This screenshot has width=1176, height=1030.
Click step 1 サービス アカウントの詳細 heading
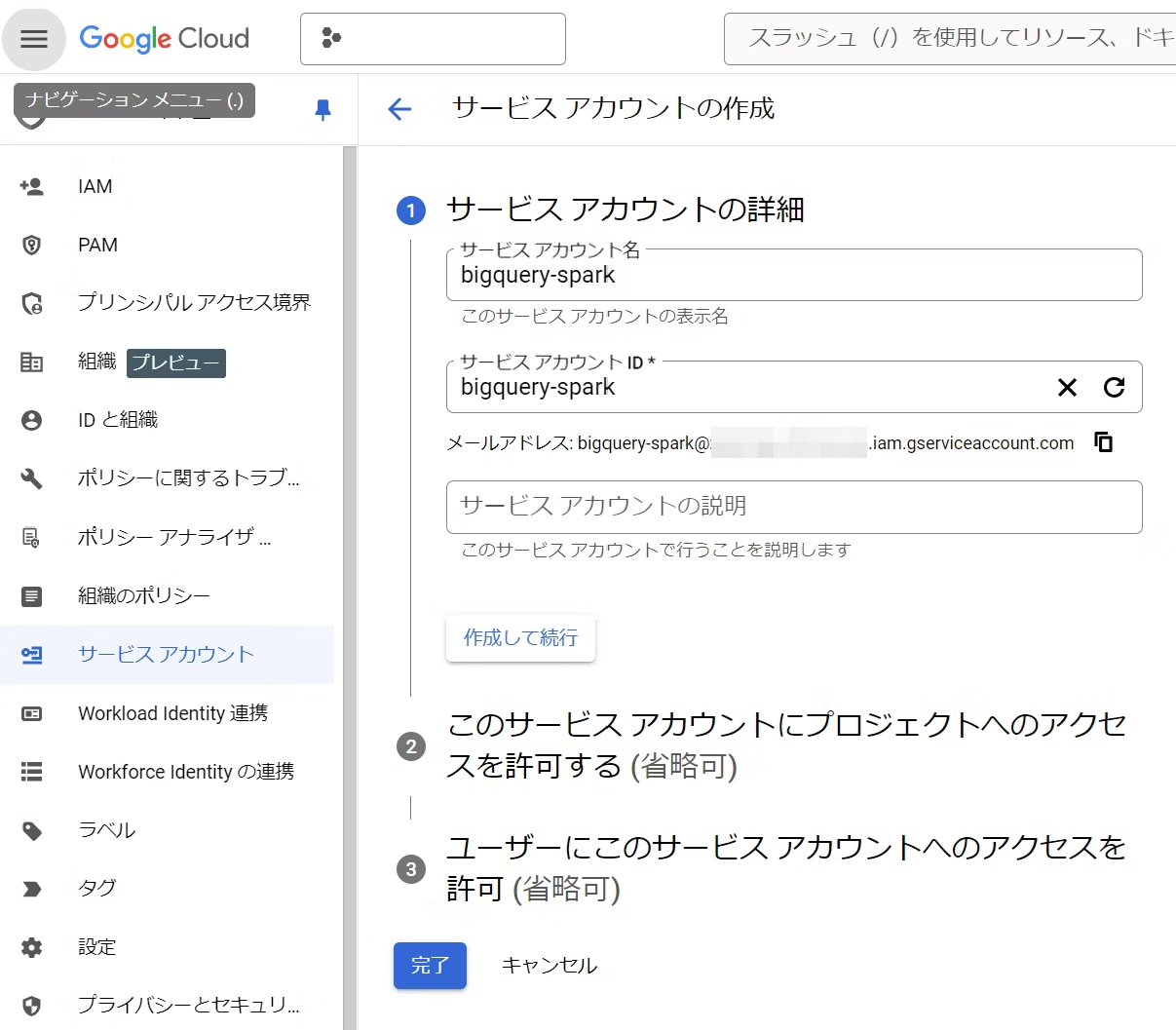pos(625,210)
